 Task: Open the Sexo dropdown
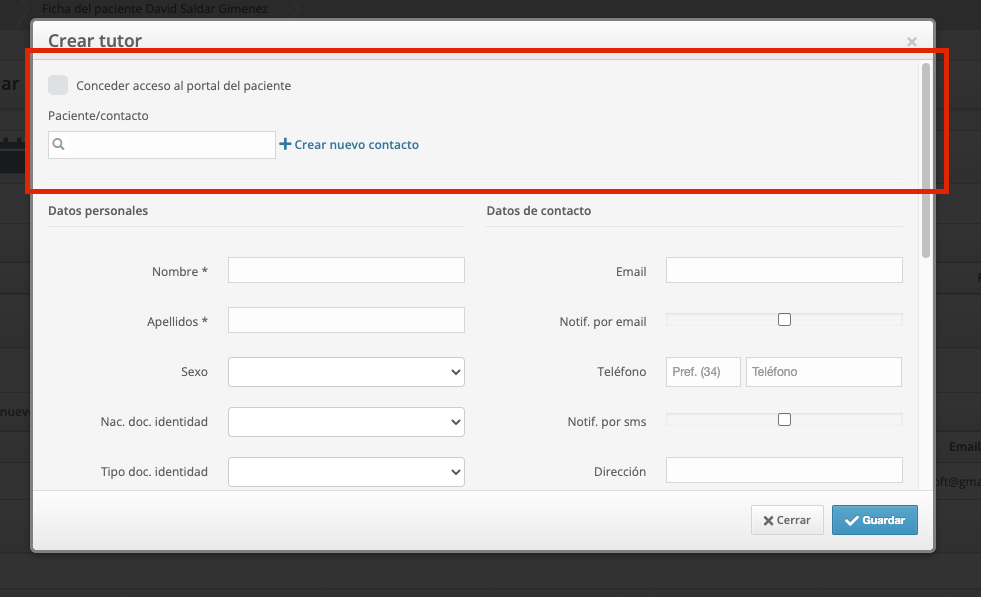pos(346,372)
